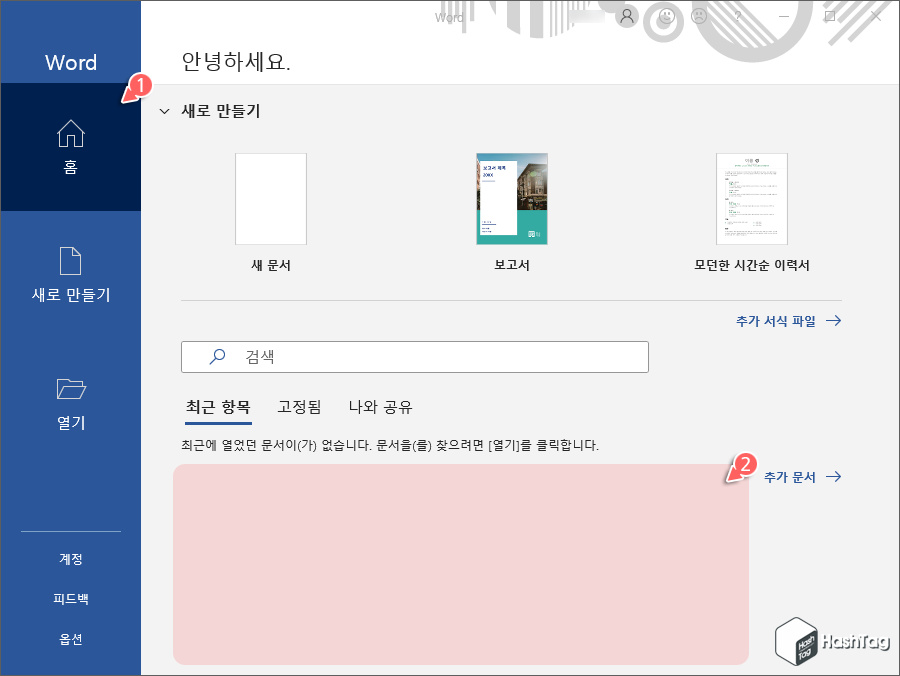Click the sad smiley feedback icon
The height and width of the screenshot is (676, 900).
click(x=698, y=16)
